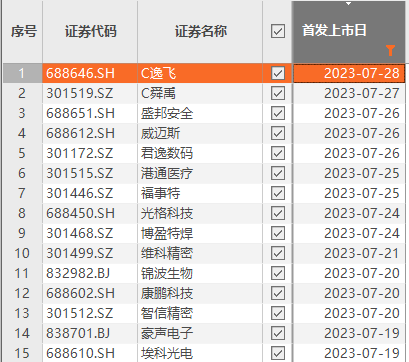This screenshot has width=409, height=362.
Task: Toggle the checkbox for 光格科技
Action: [278, 213]
